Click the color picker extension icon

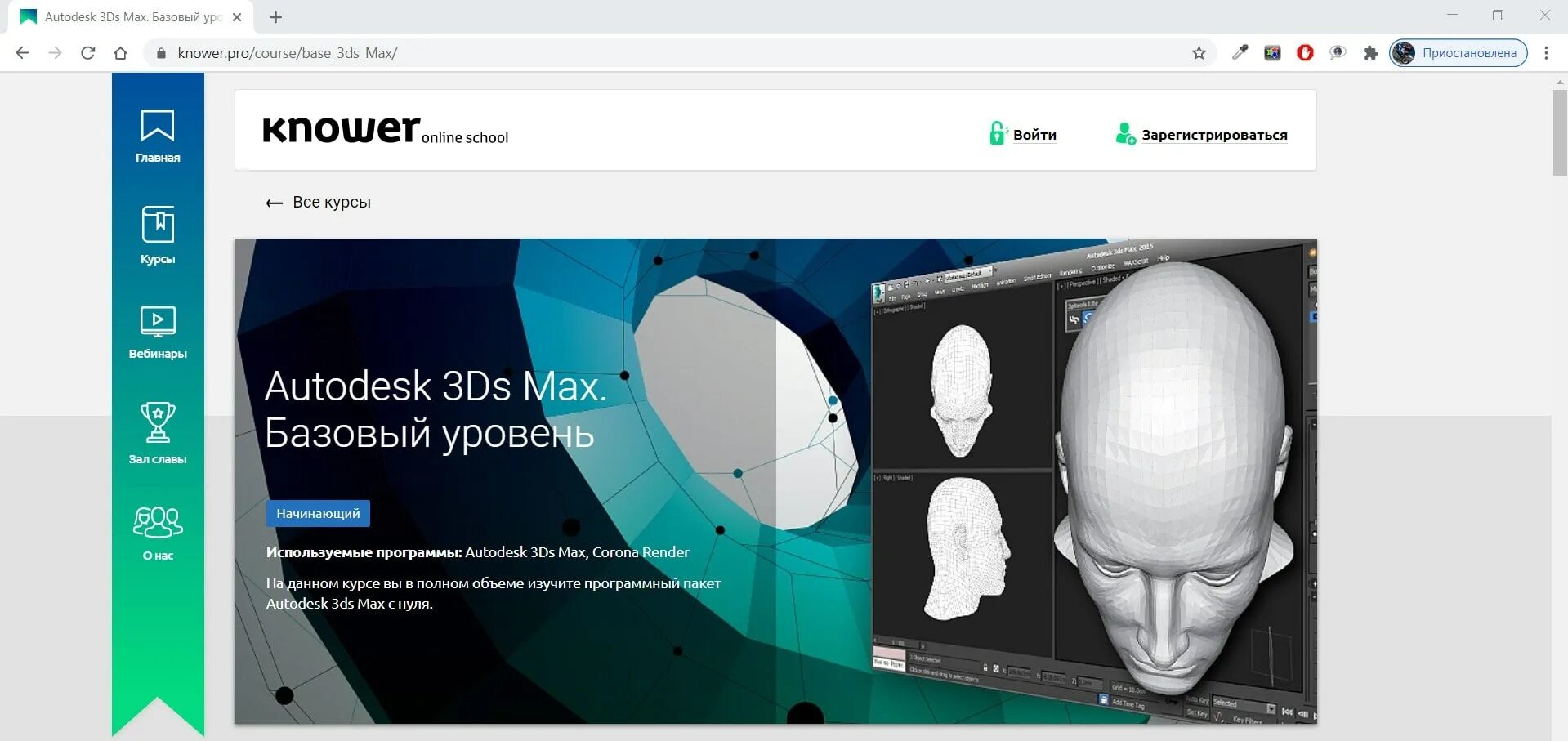tap(1272, 53)
